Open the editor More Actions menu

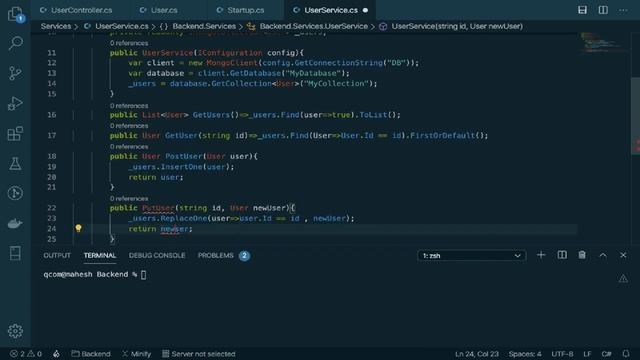point(623,10)
